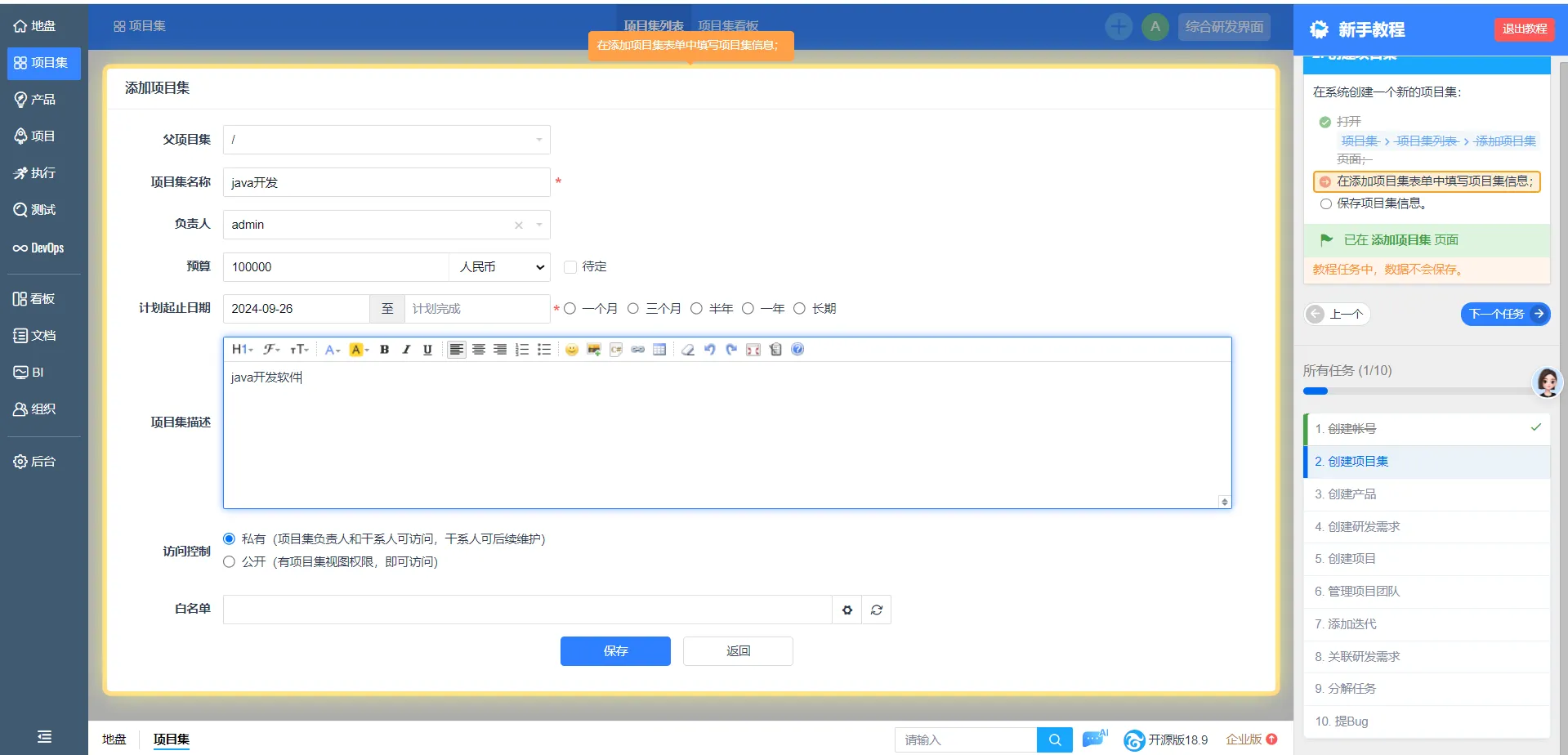Select the 三个月 duration option
Viewport: 1568px width, 755px height.
coord(633,309)
